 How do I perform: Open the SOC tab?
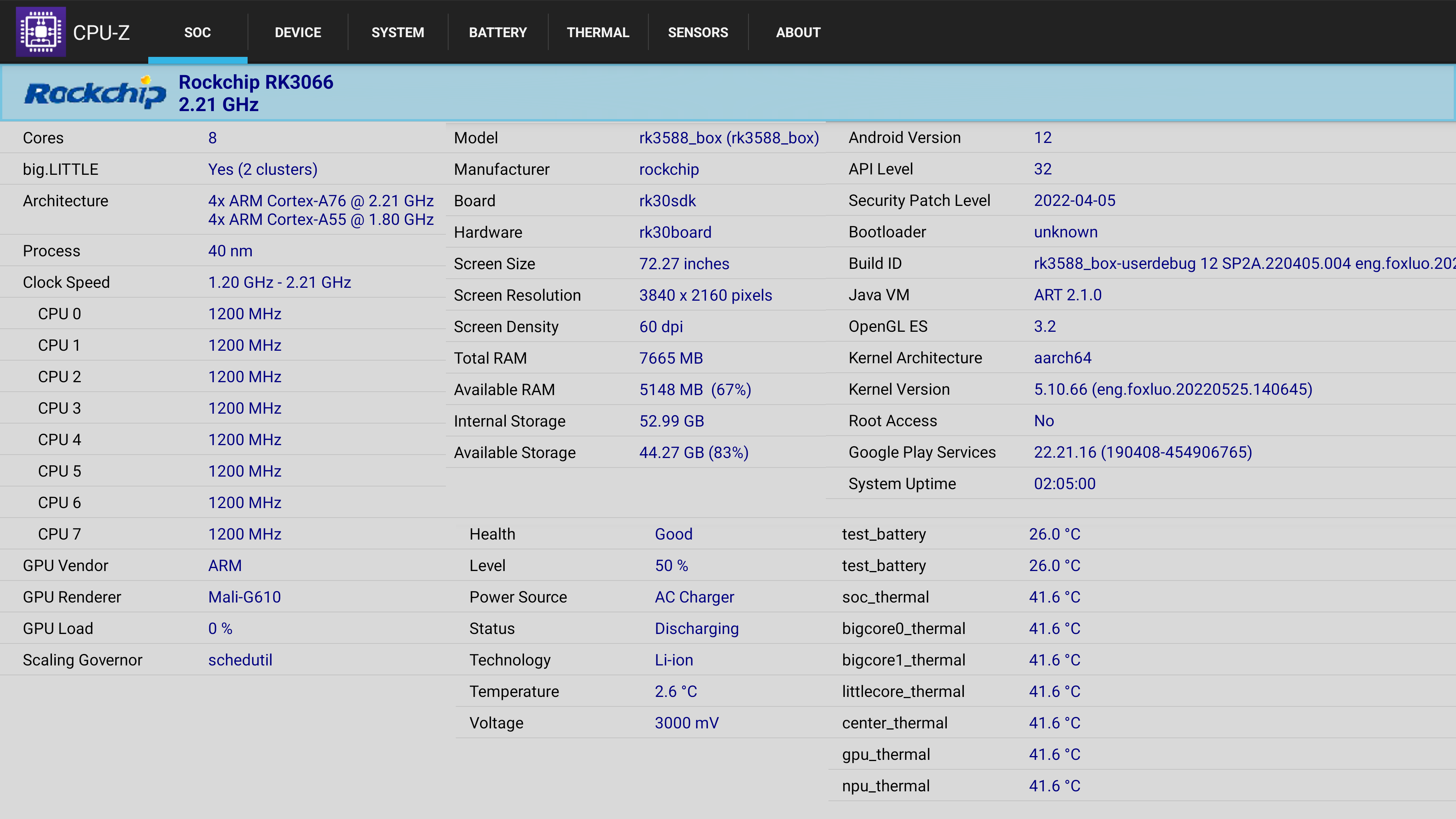(x=197, y=32)
